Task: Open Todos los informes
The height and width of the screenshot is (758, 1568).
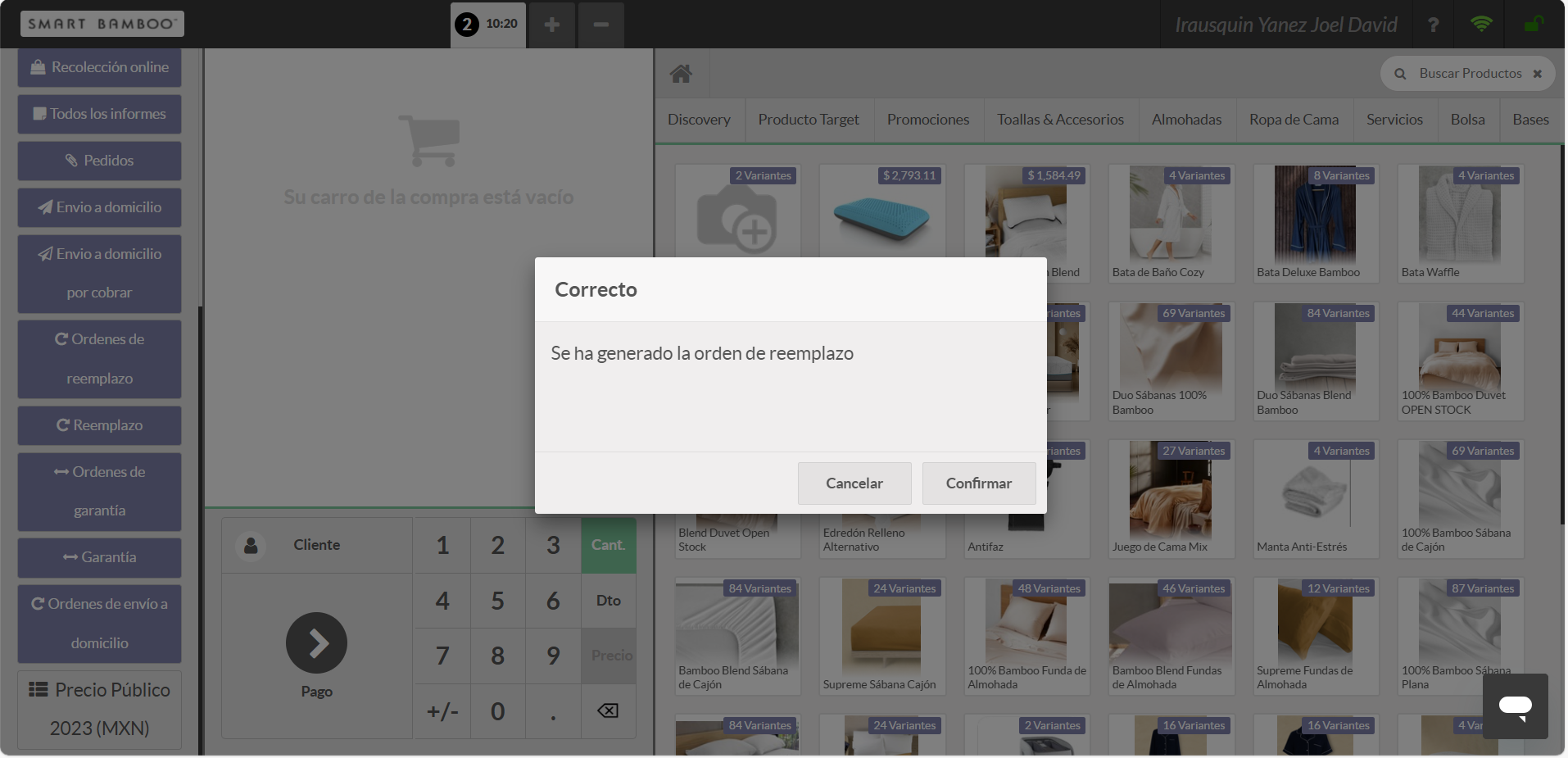Action: click(99, 114)
